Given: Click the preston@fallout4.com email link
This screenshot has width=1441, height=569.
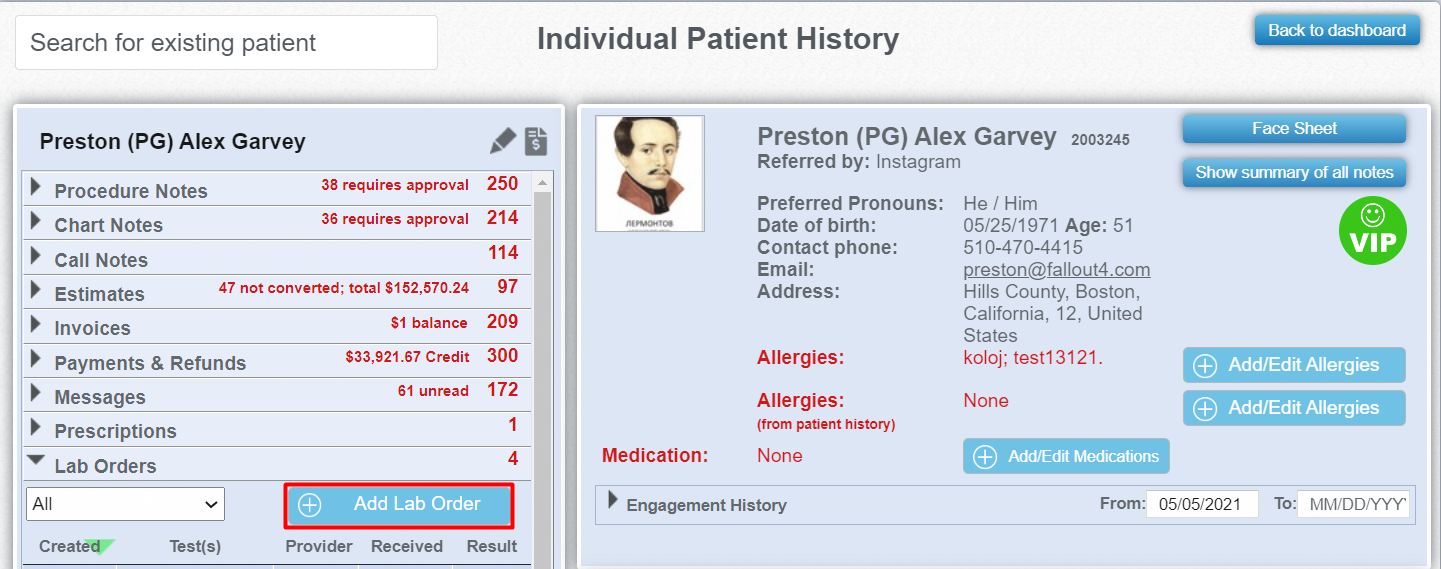Looking at the screenshot, I should click(1057, 270).
